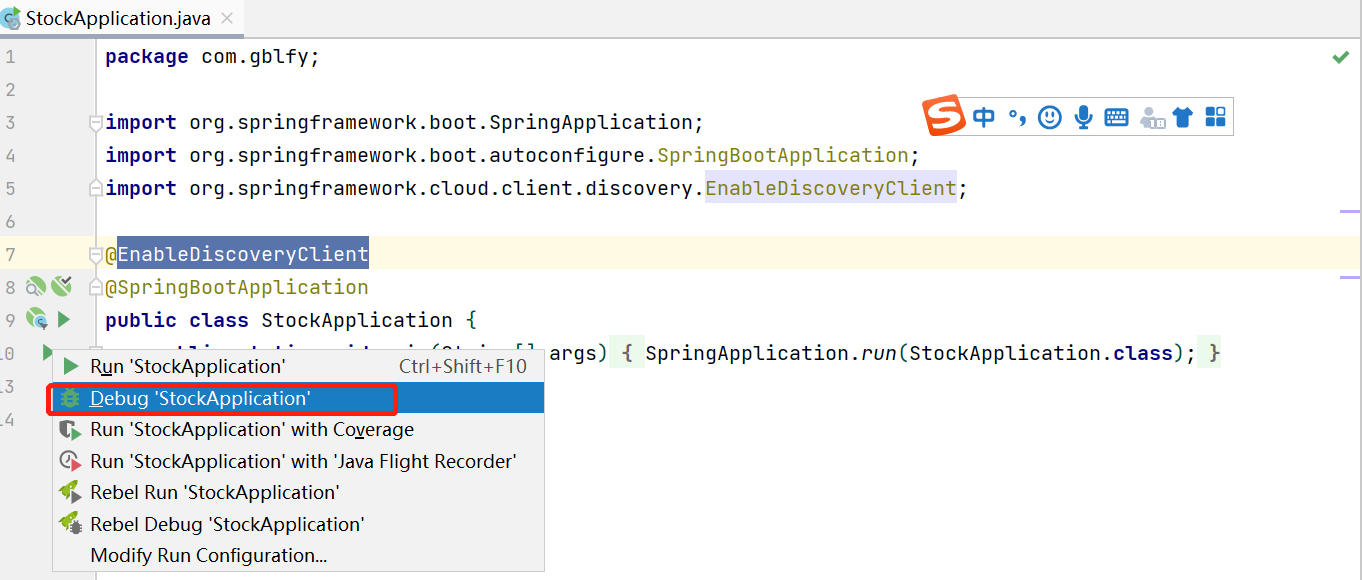
Task: Toggle the fold marker at @EnableDiscoveryClient line 7
Action: 96,254
